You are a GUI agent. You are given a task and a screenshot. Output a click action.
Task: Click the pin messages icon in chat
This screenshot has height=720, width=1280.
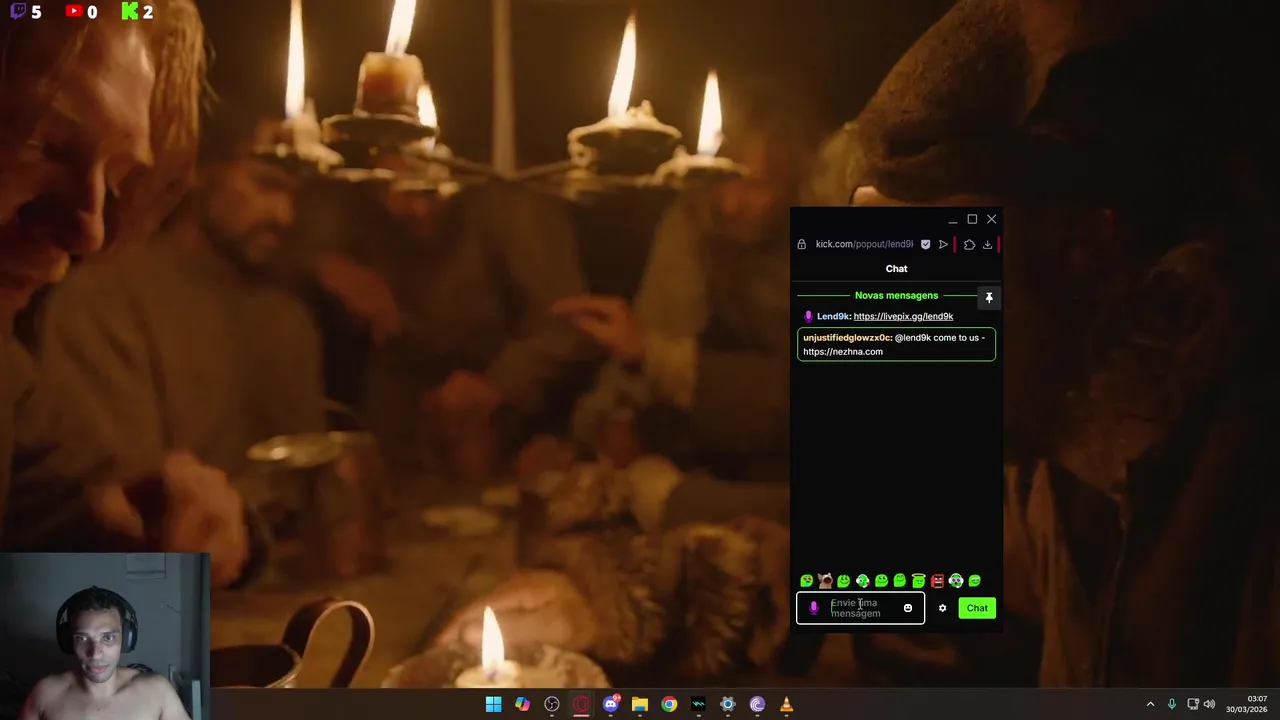click(x=988, y=297)
